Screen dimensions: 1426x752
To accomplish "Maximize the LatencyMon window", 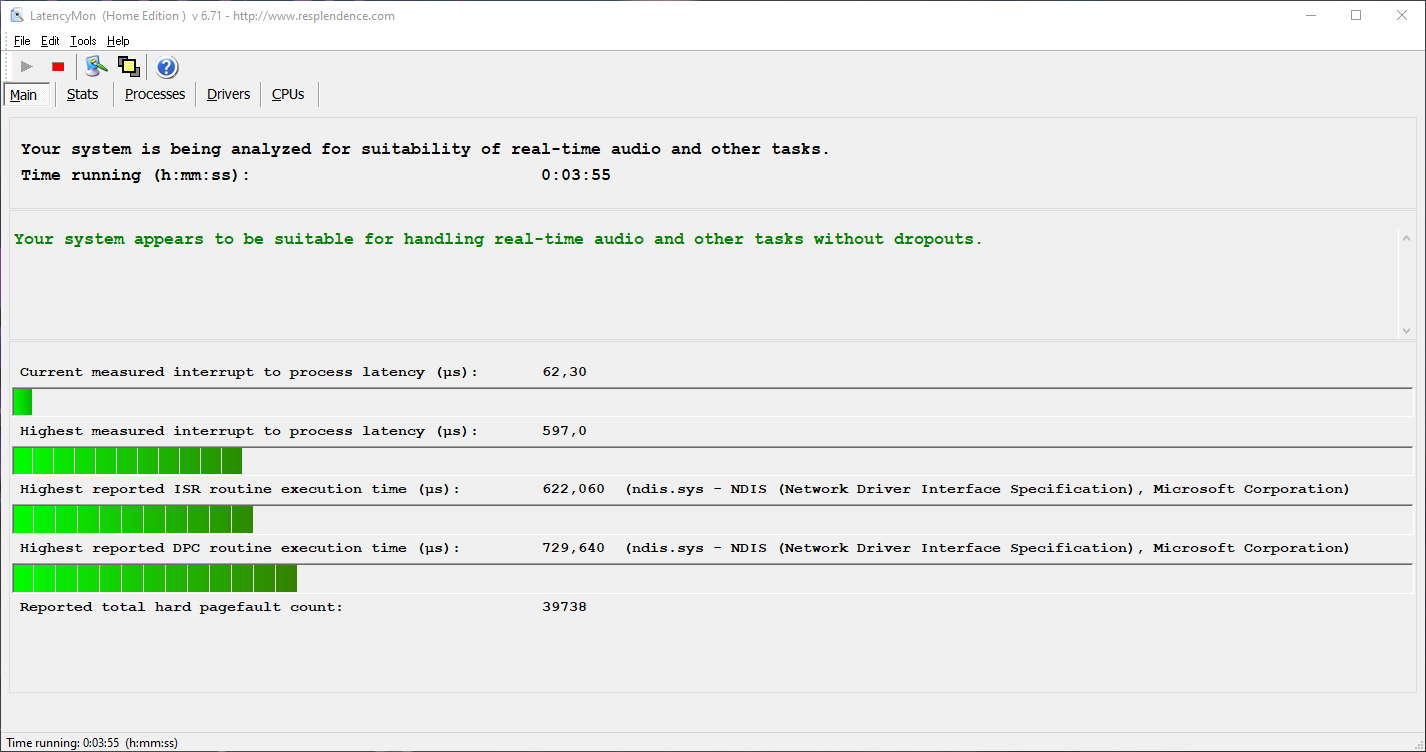I will point(1356,15).
